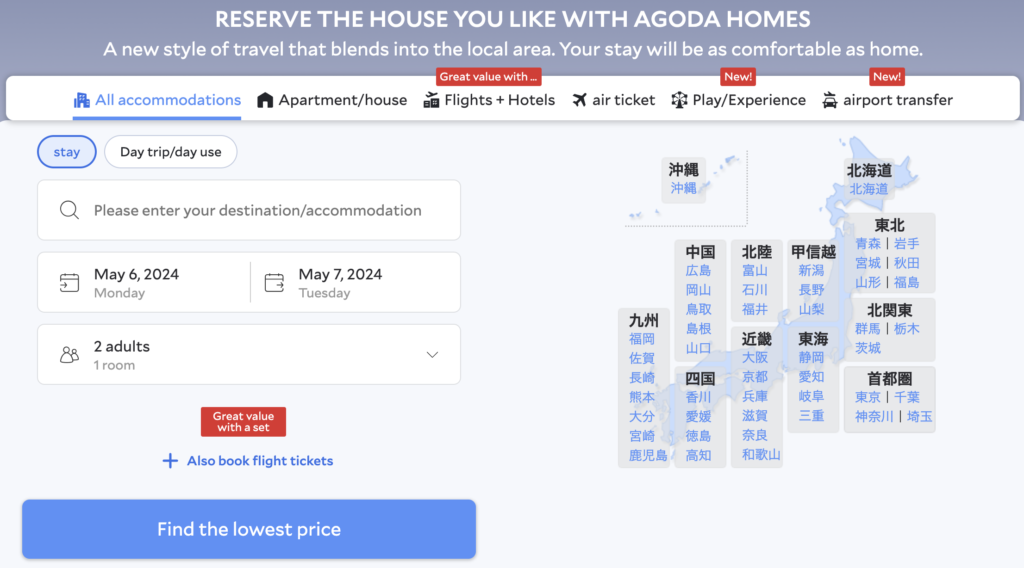Click the All accommodations building icon
The height and width of the screenshot is (568, 1024).
[82, 100]
